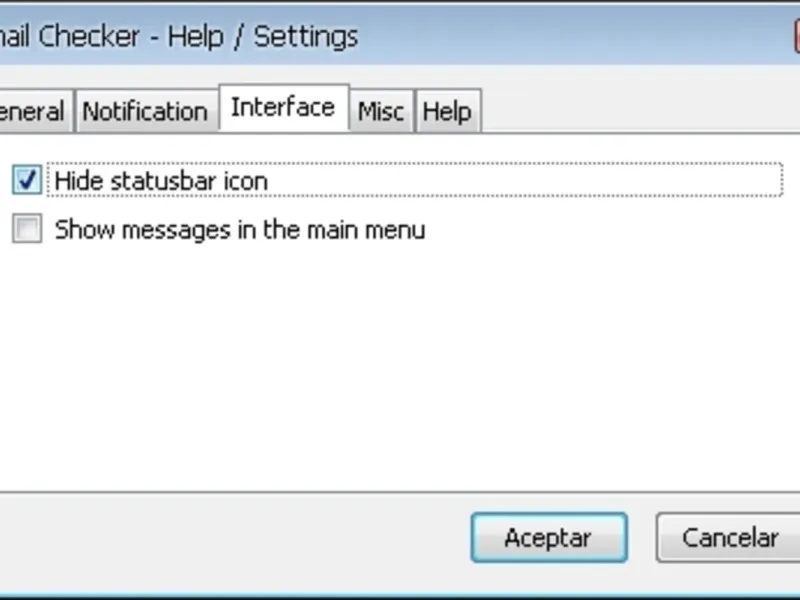This screenshot has height=600, width=800.
Task: Click blank space right of the Show messages label
Action: pyautogui.click(x=600, y=230)
